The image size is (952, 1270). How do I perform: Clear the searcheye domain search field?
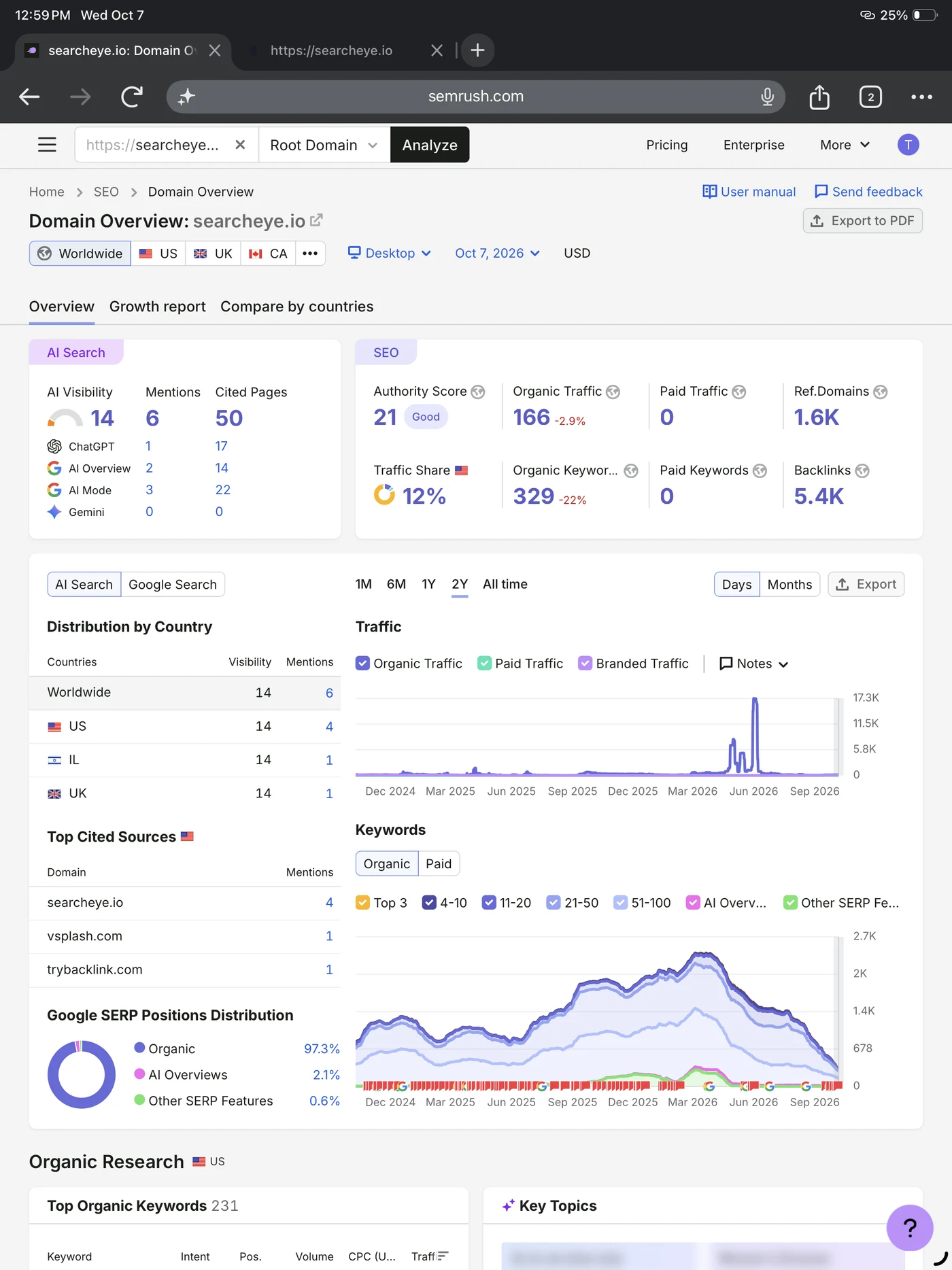(x=240, y=145)
